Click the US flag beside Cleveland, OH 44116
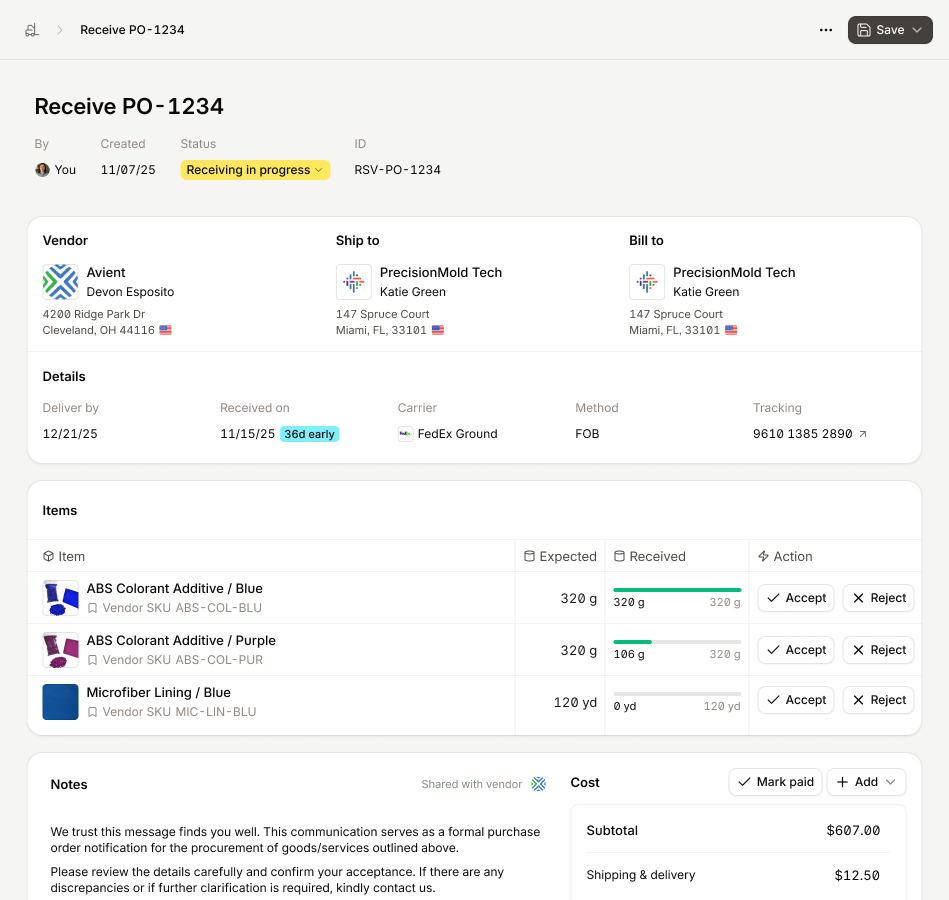The width and height of the screenshot is (949, 900). 165,330
